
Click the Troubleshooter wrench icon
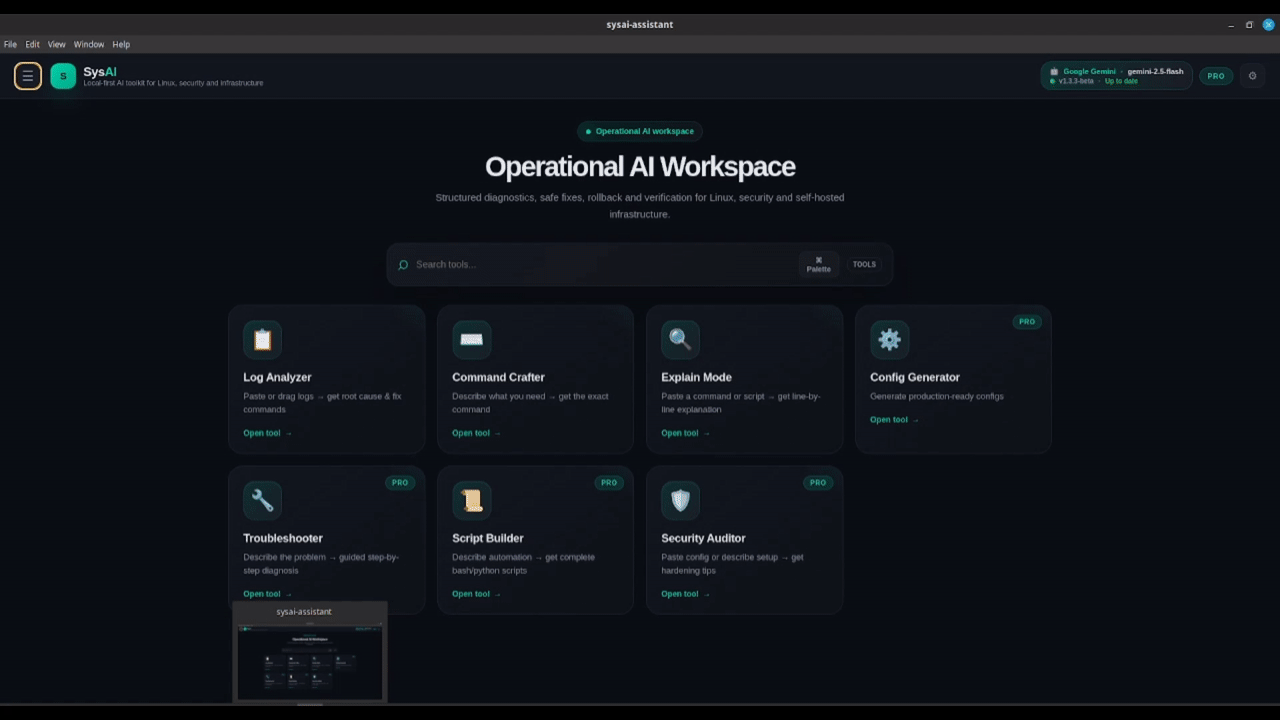tap(262, 501)
